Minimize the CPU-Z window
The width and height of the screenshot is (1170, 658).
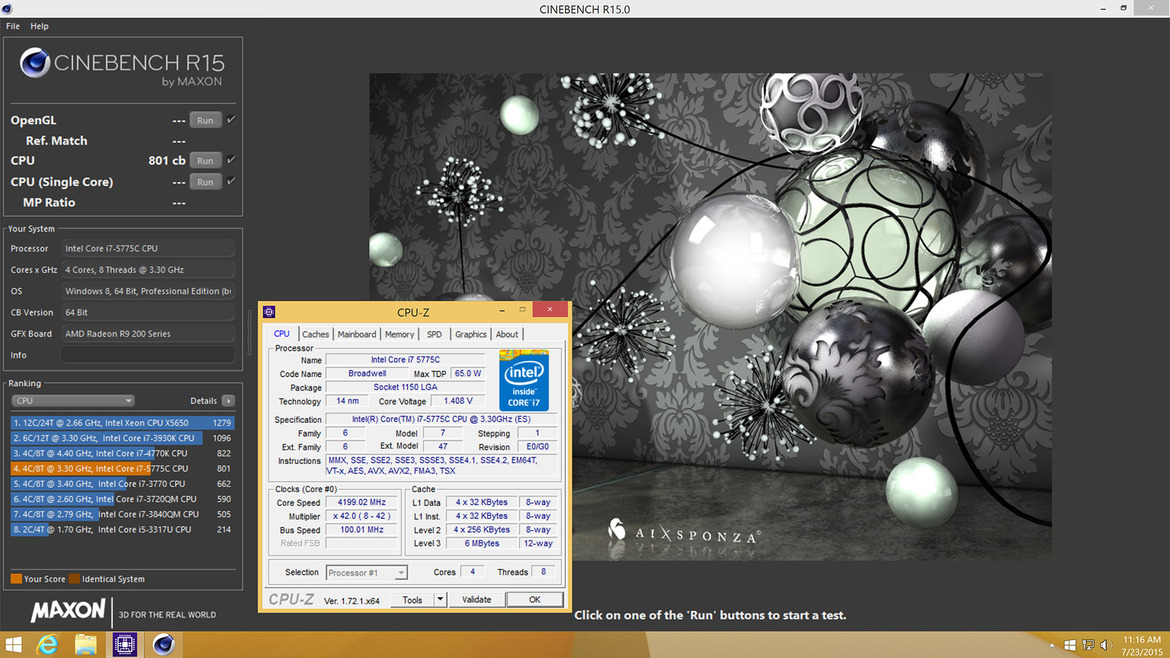click(x=501, y=310)
